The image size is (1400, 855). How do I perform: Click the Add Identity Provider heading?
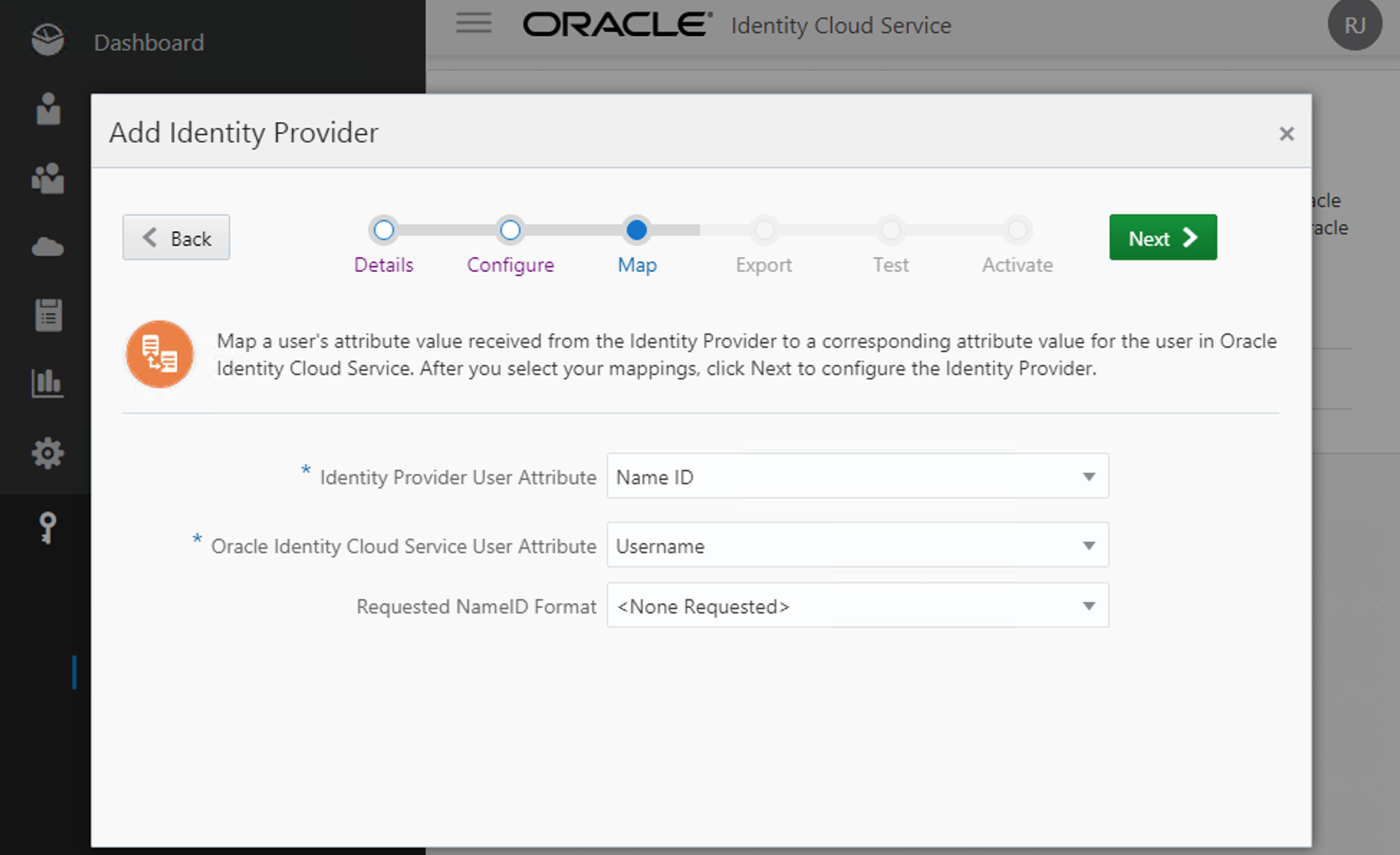(x=244, y=132)
